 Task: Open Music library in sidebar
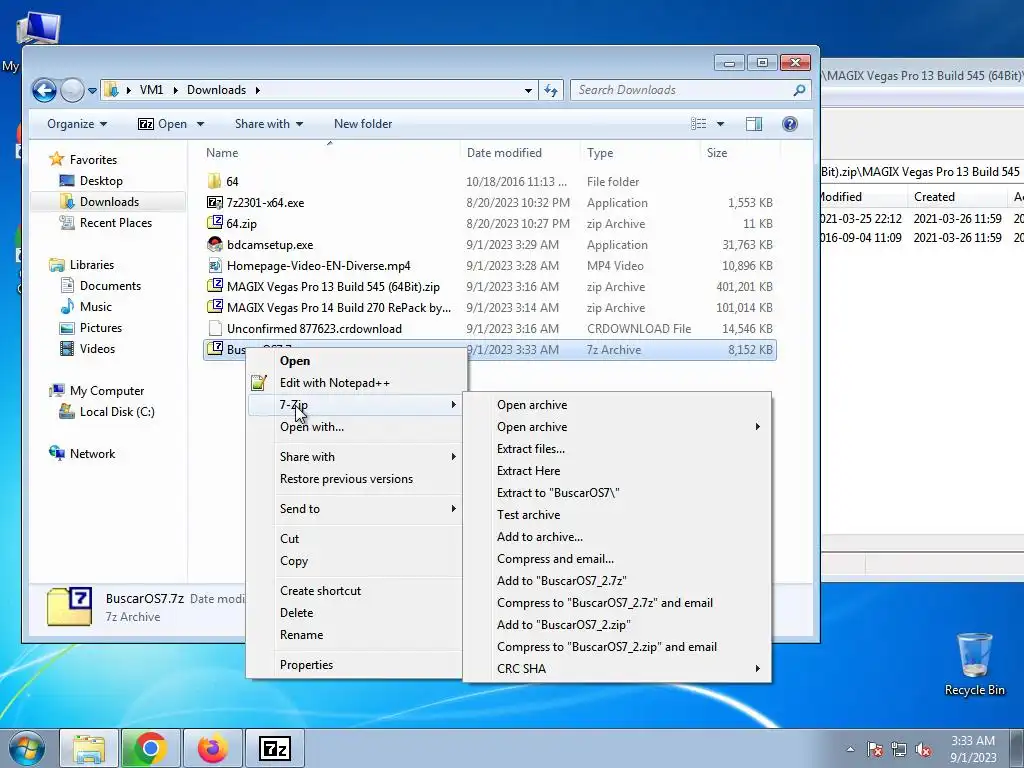coord(95,306)
